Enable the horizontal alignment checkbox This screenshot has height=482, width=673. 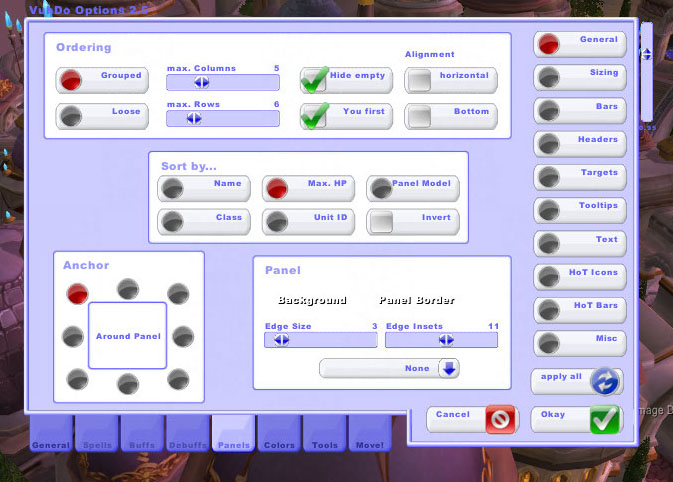[419, 80]
